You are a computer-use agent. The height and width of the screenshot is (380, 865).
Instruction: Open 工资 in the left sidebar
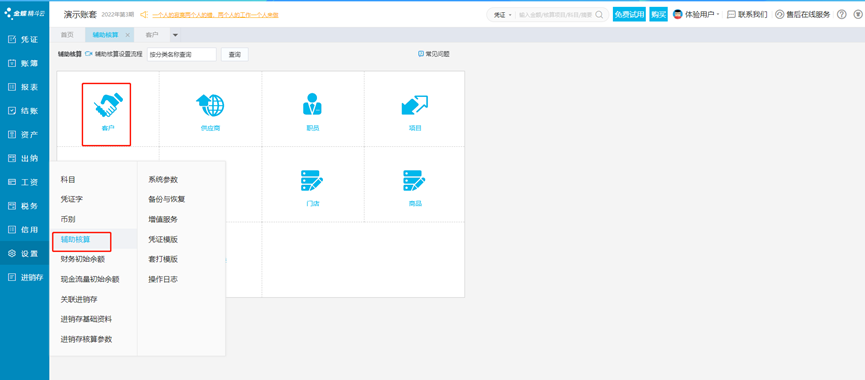pos(24,182)
